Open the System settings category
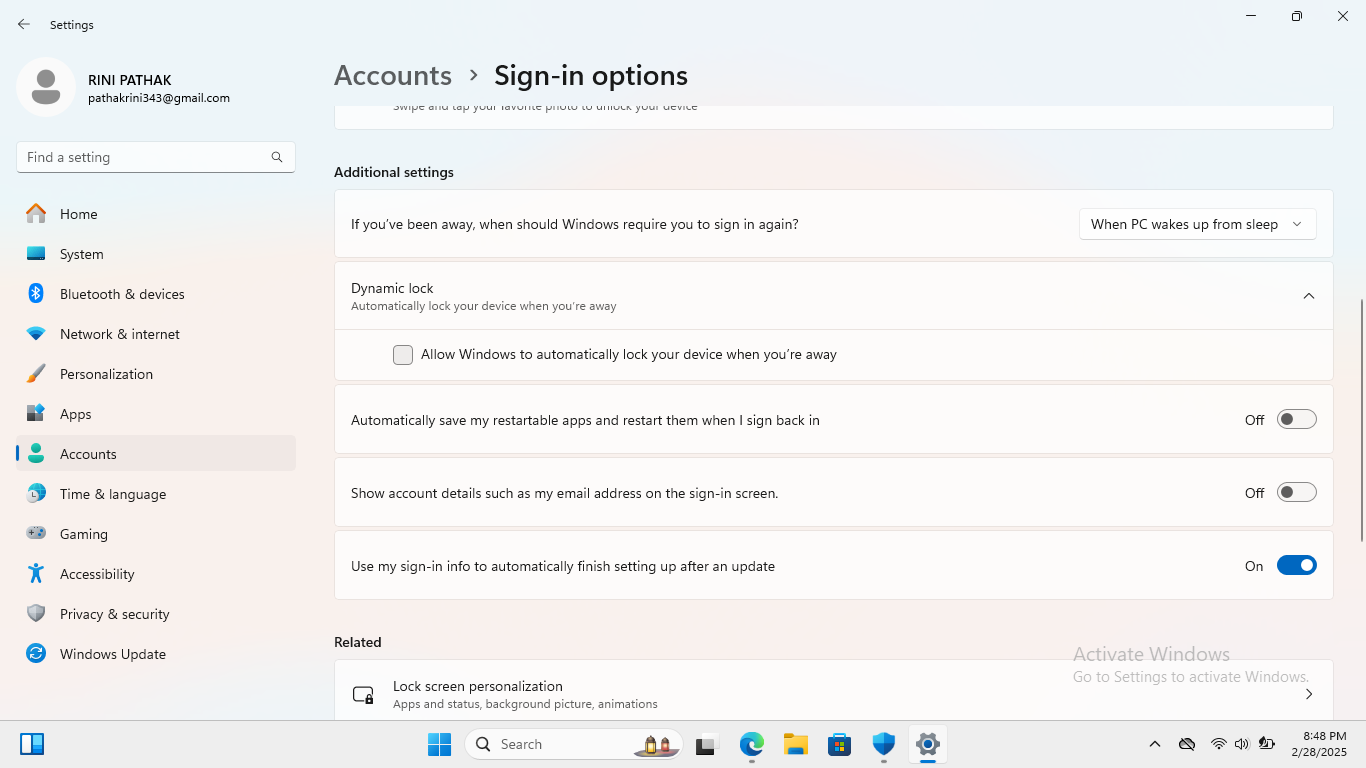The image size is (1366, 768). click(x=156, y=254)
